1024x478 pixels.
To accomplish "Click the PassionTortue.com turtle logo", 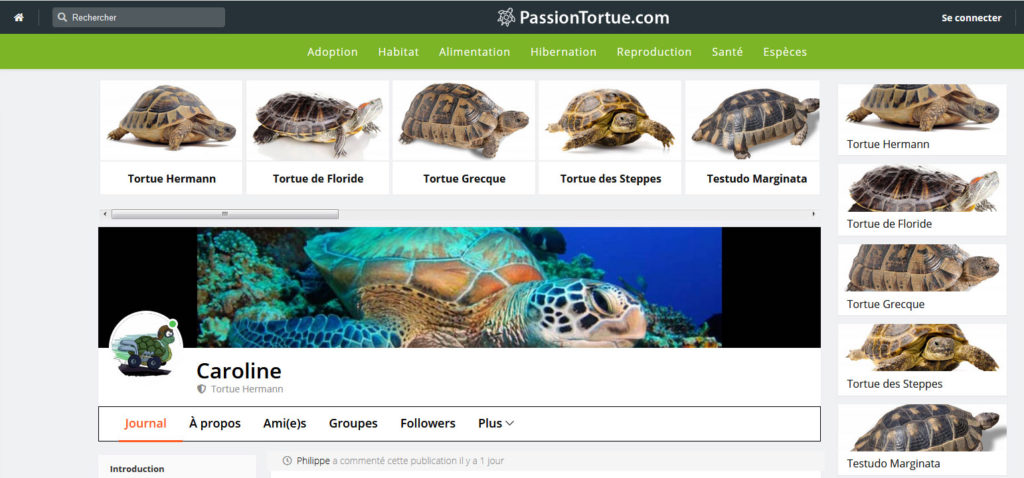I will click(x=505, y=18).
